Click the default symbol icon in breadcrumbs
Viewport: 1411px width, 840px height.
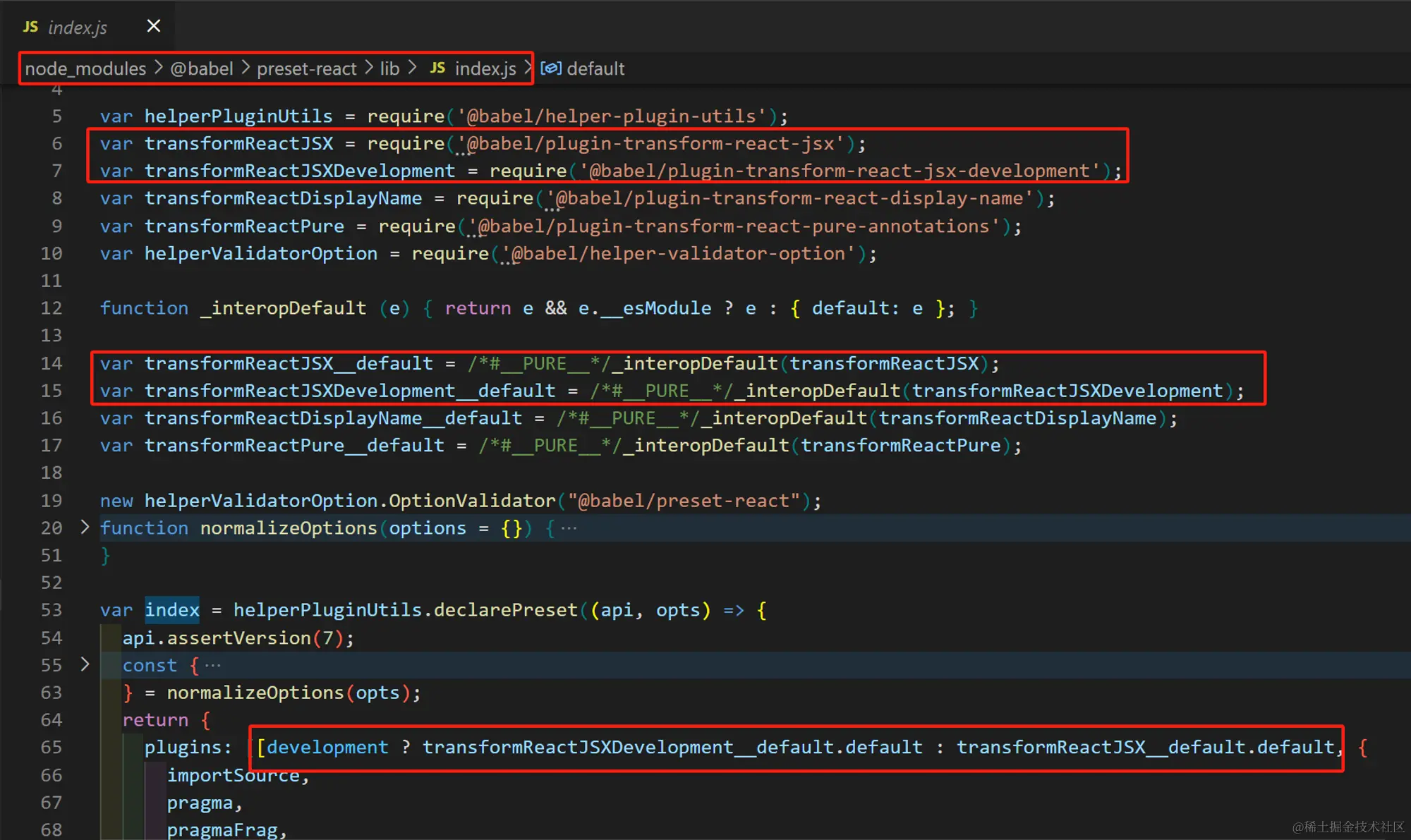551,68
